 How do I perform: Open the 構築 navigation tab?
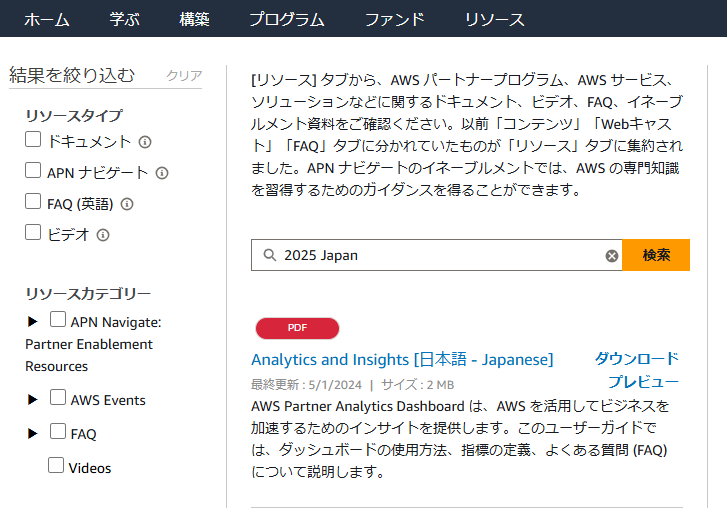click(x=194, y=19)
